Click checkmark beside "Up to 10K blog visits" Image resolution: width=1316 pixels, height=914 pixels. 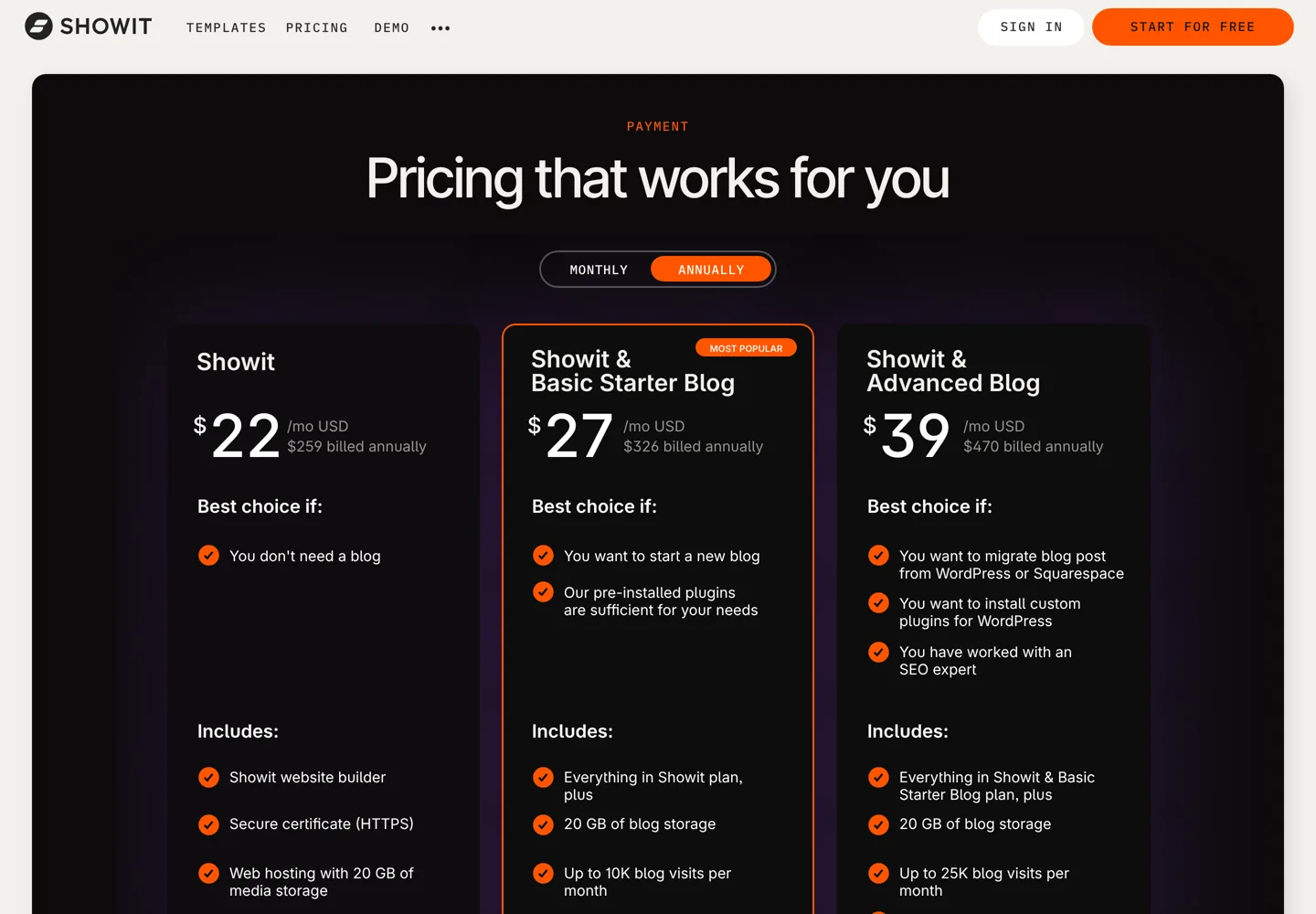pos(543,873)
